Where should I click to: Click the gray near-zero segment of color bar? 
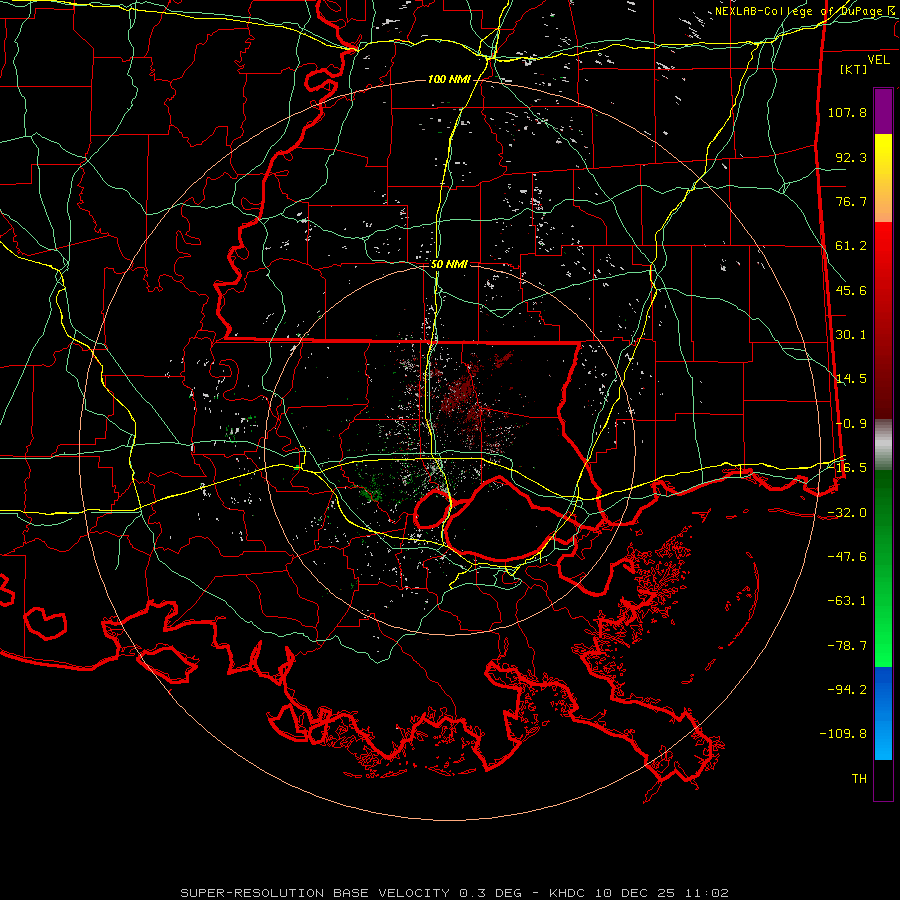(x=883, y=445)
